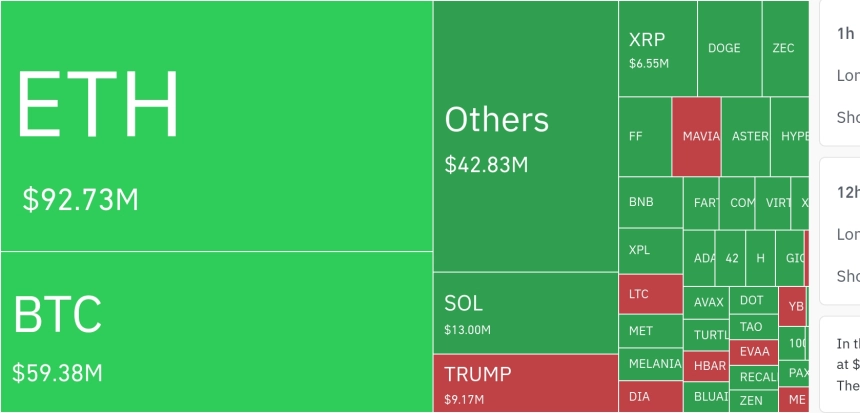Select the red TRUMP tile
The image size is (860, 413).
(x=525, y=383)
